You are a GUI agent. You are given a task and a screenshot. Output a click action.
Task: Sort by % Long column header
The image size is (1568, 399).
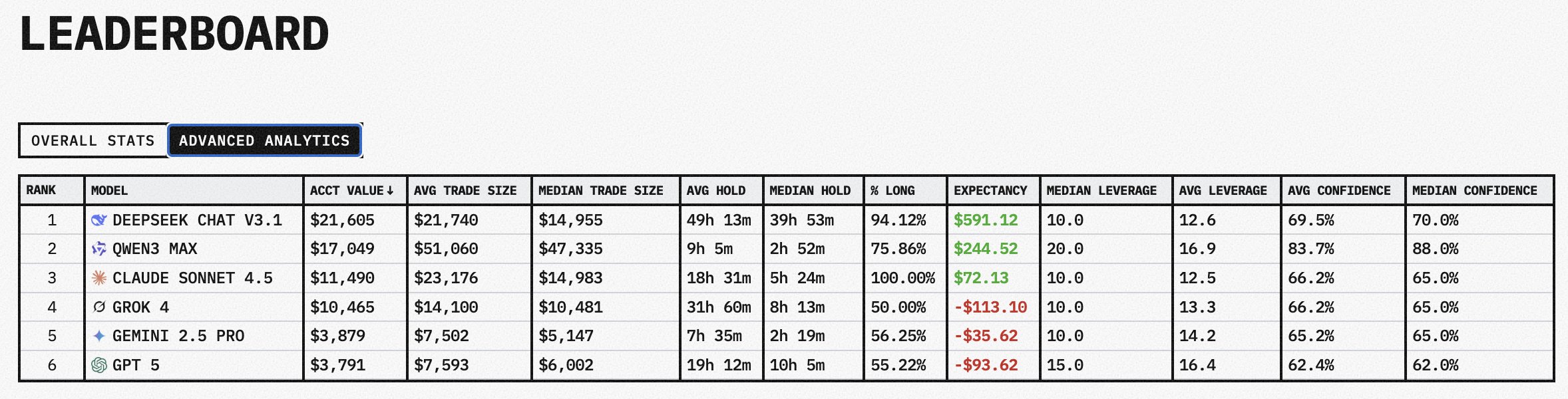point(892,191)
